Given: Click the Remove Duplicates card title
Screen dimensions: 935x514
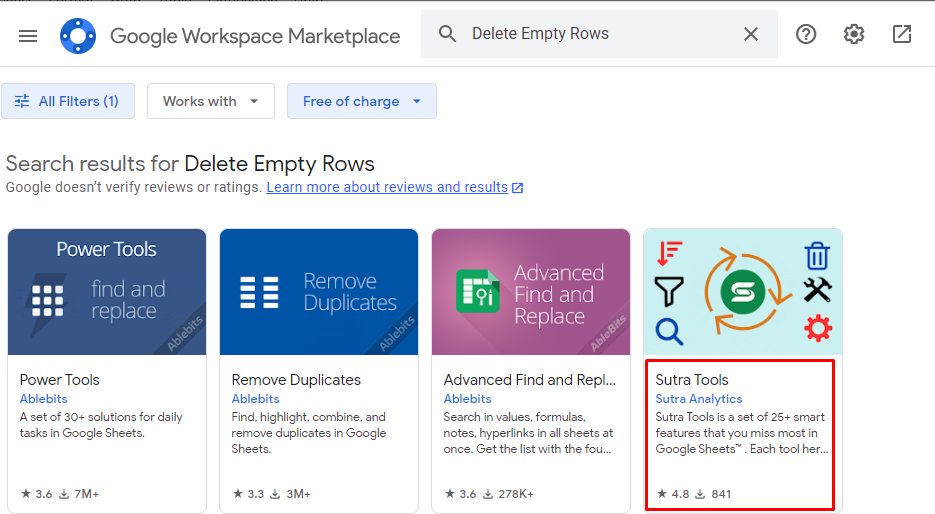Looking at the screenshot, I should coord(296,380).
